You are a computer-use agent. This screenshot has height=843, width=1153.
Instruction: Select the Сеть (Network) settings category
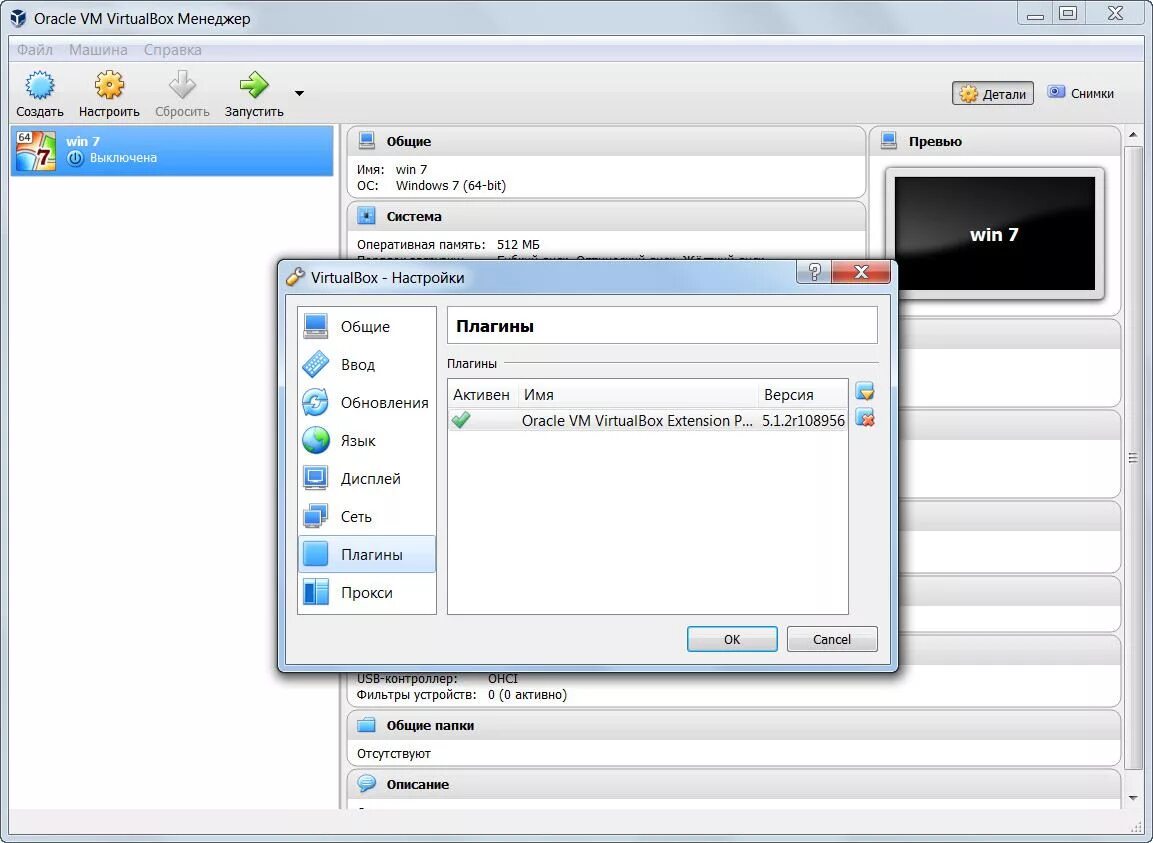367,516
